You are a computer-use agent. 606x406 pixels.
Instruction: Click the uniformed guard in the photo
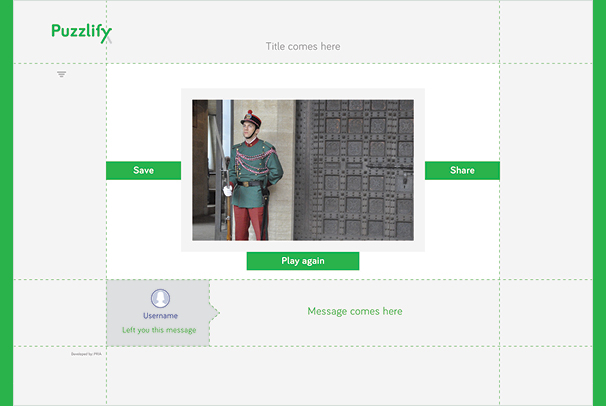253,176
